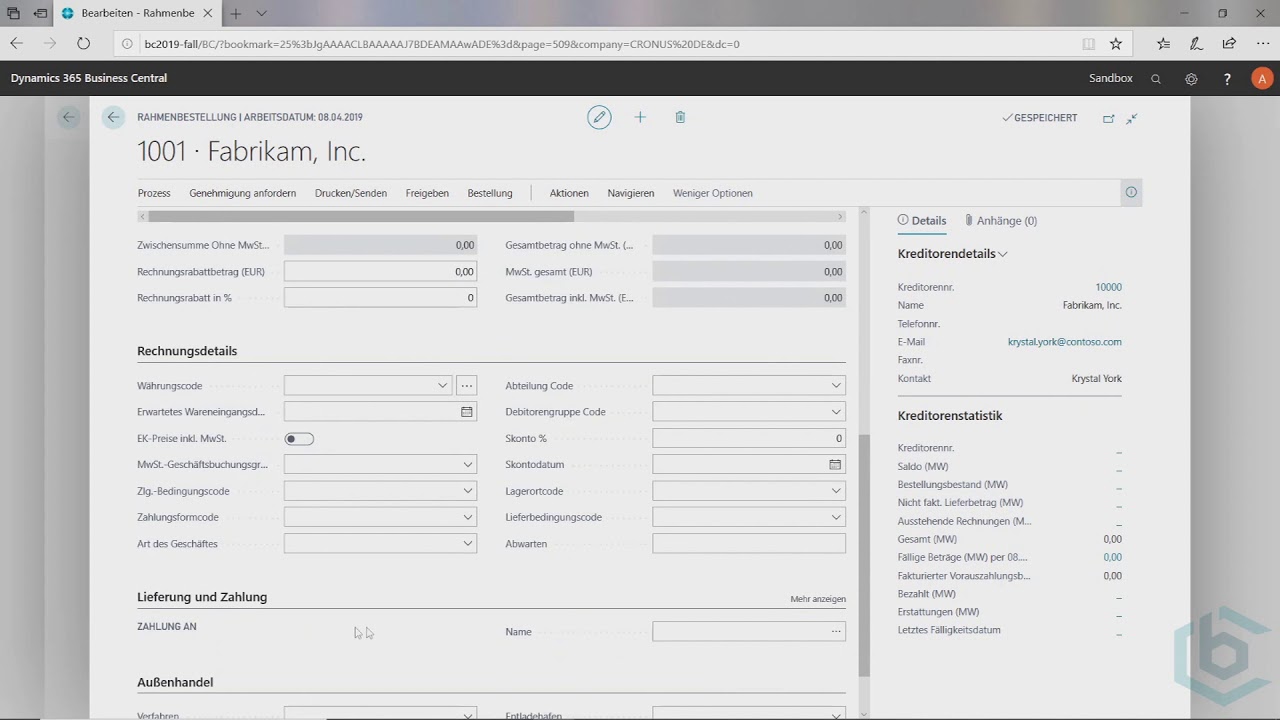1280x720 pixels.
Task: Open the search magnifier in header
Action: coord(1156,79)
